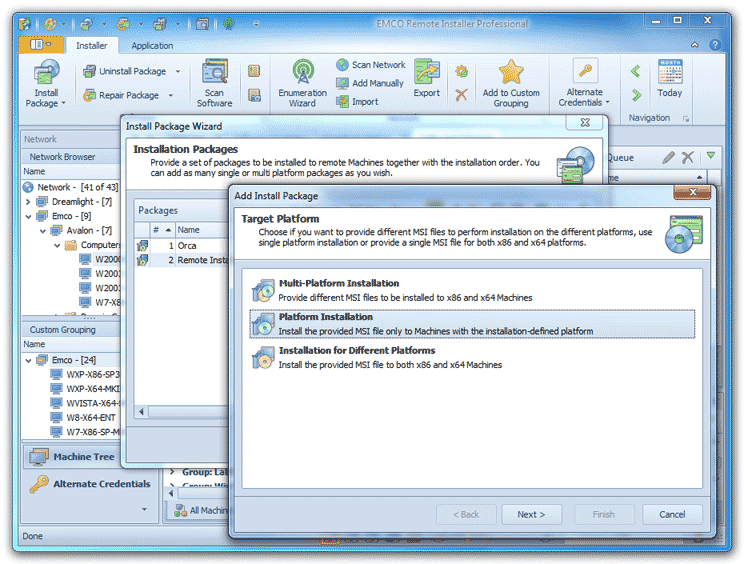Screen dimensions: 744x564
Task: Collapse the Emco - [9] network node
Action: [28, 216]
